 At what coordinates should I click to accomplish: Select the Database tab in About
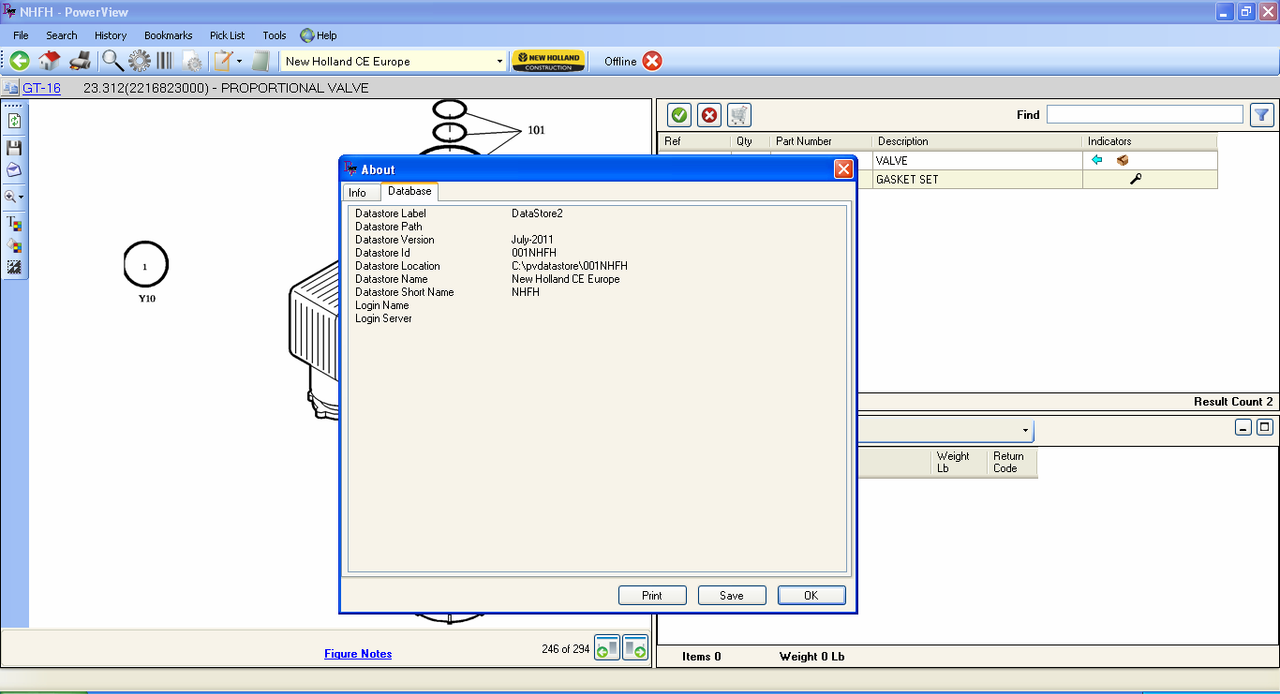click(x=410, y=191)
